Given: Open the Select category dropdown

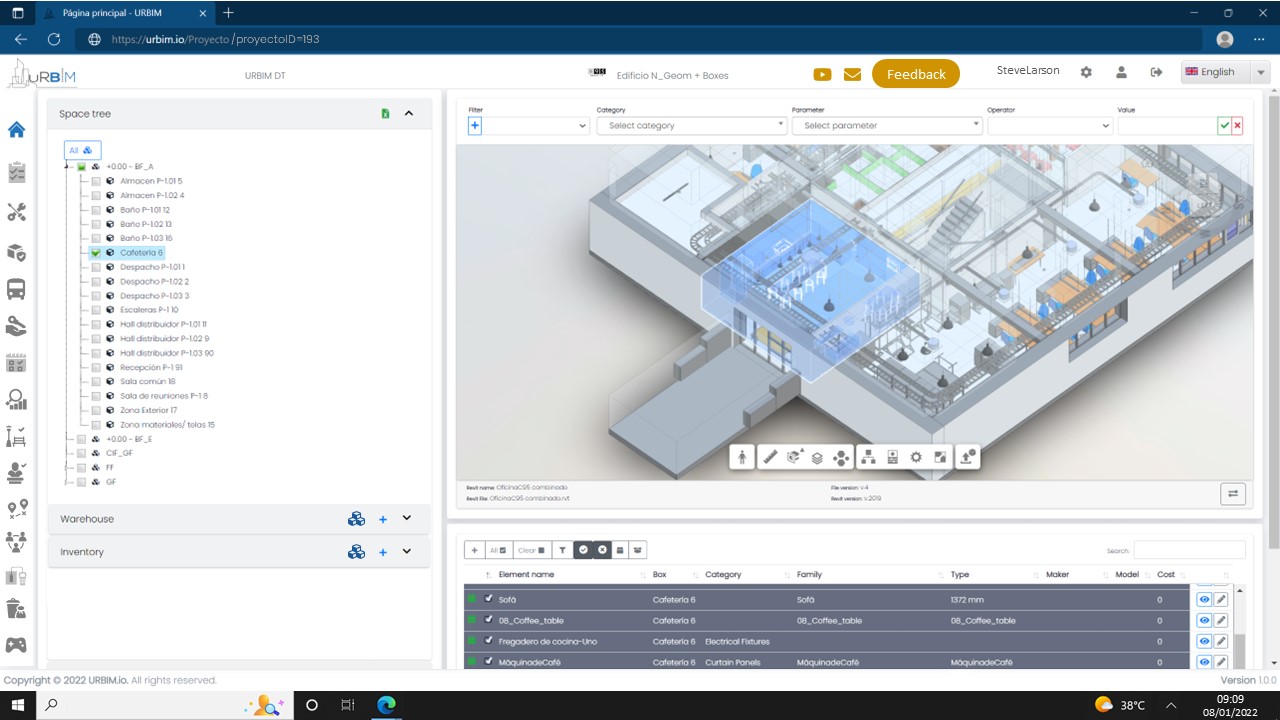Looking at the screenshot, I should pos(692,126).
